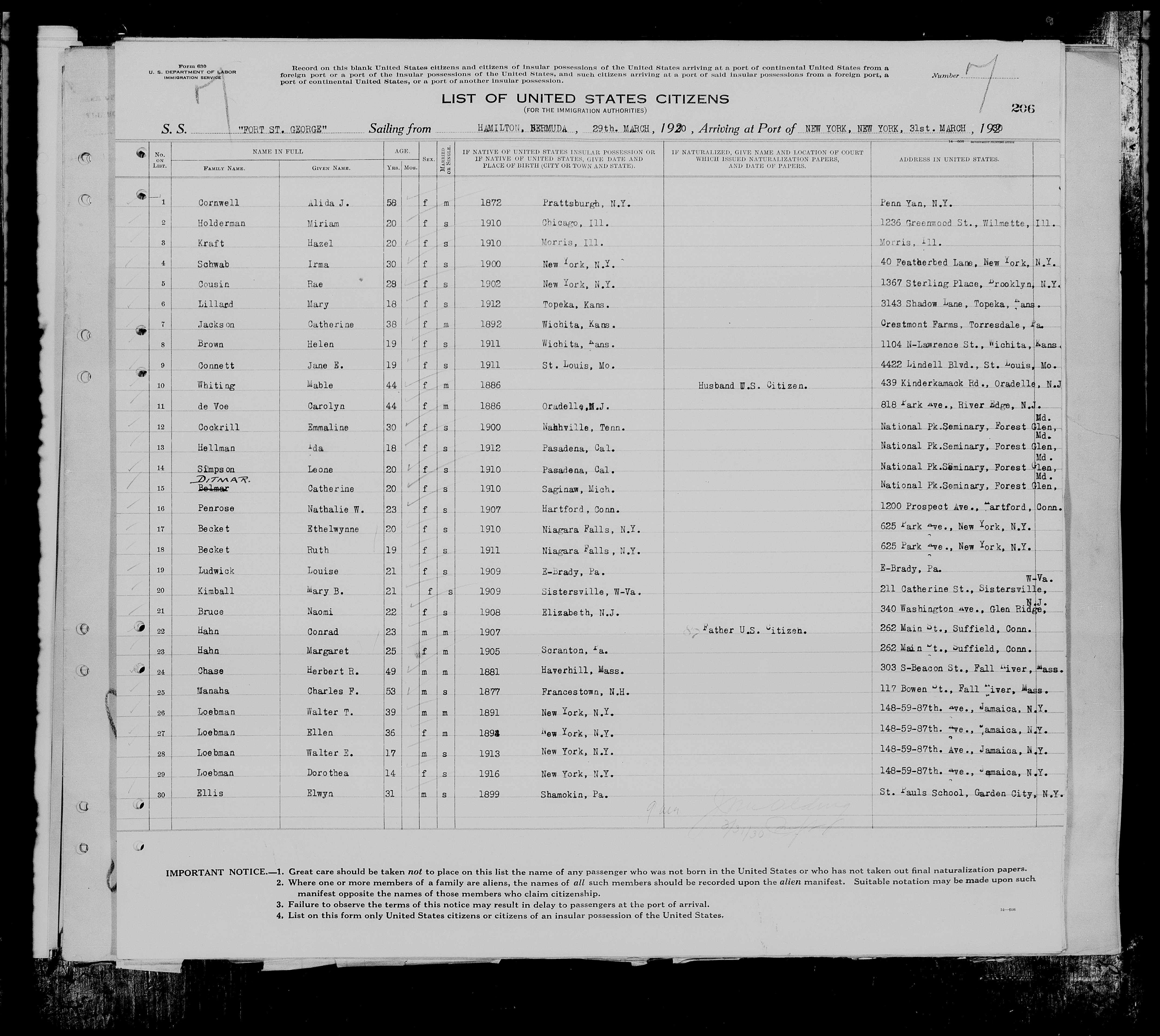Select the given name Irma
The image size is (1160, 1036).
(x=318, y=264)
